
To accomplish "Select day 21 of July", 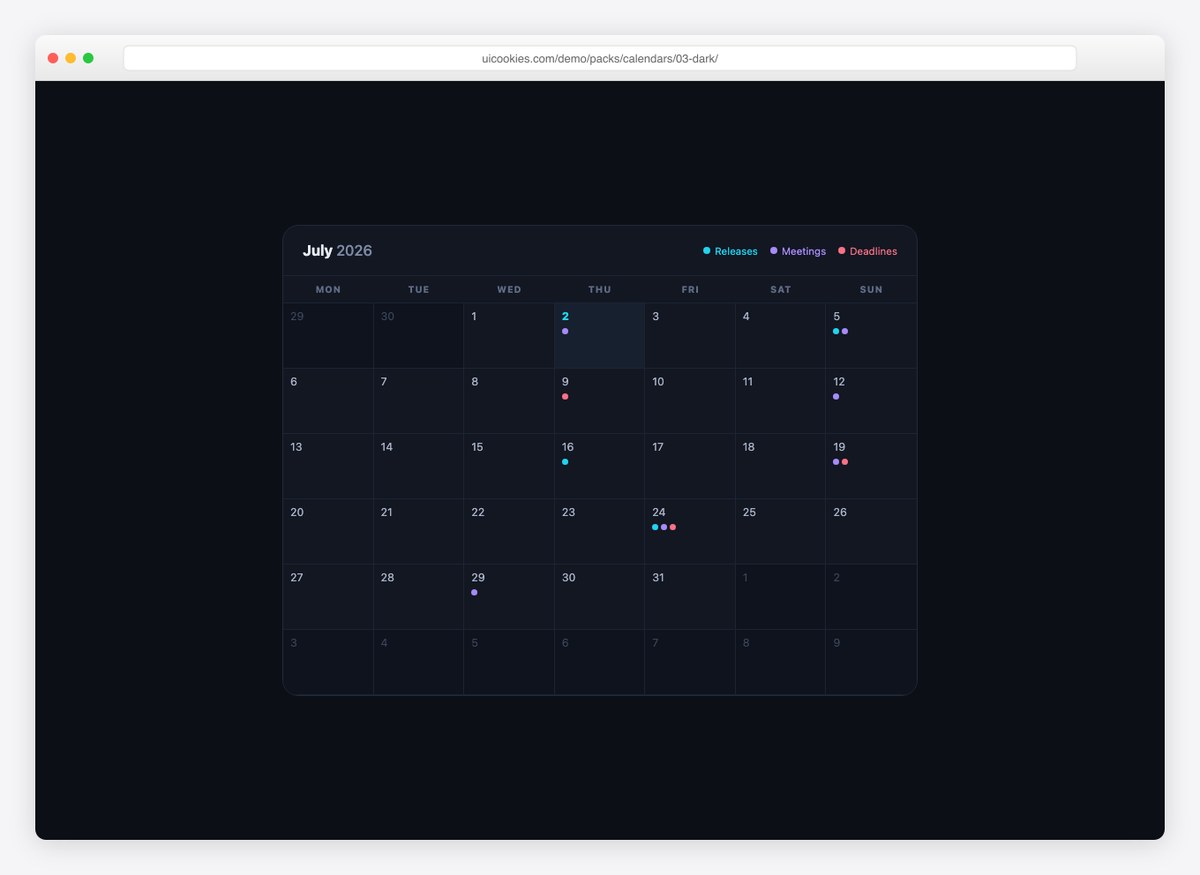I will tap(419, 531).
